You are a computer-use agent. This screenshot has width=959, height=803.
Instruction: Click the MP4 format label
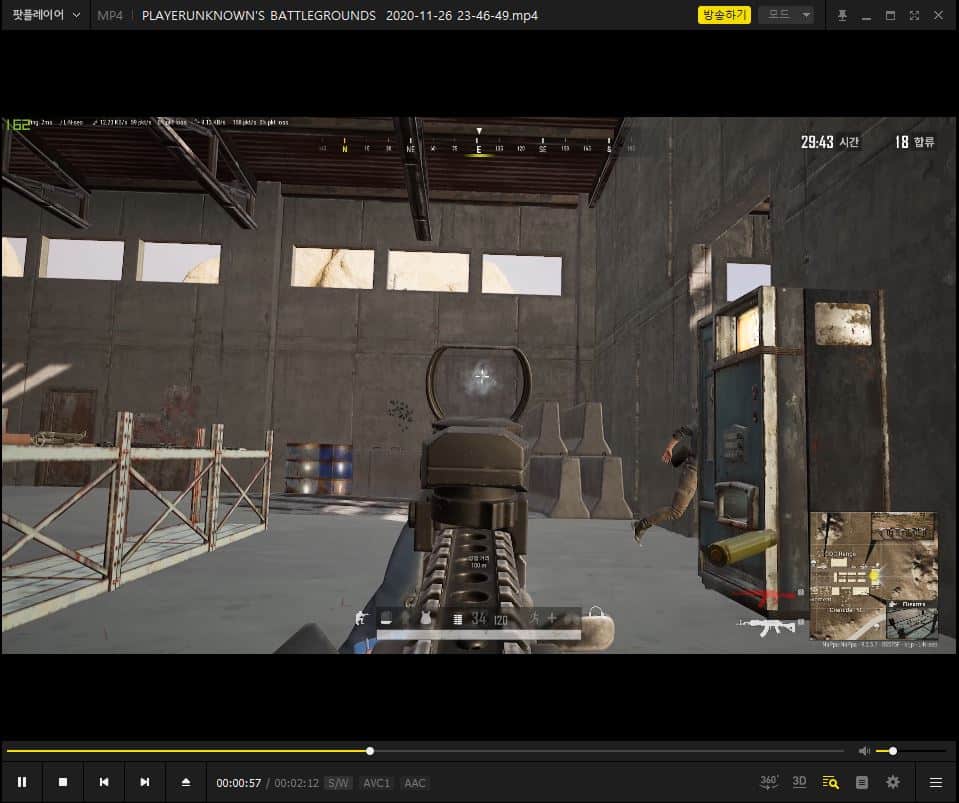[110, 15]
